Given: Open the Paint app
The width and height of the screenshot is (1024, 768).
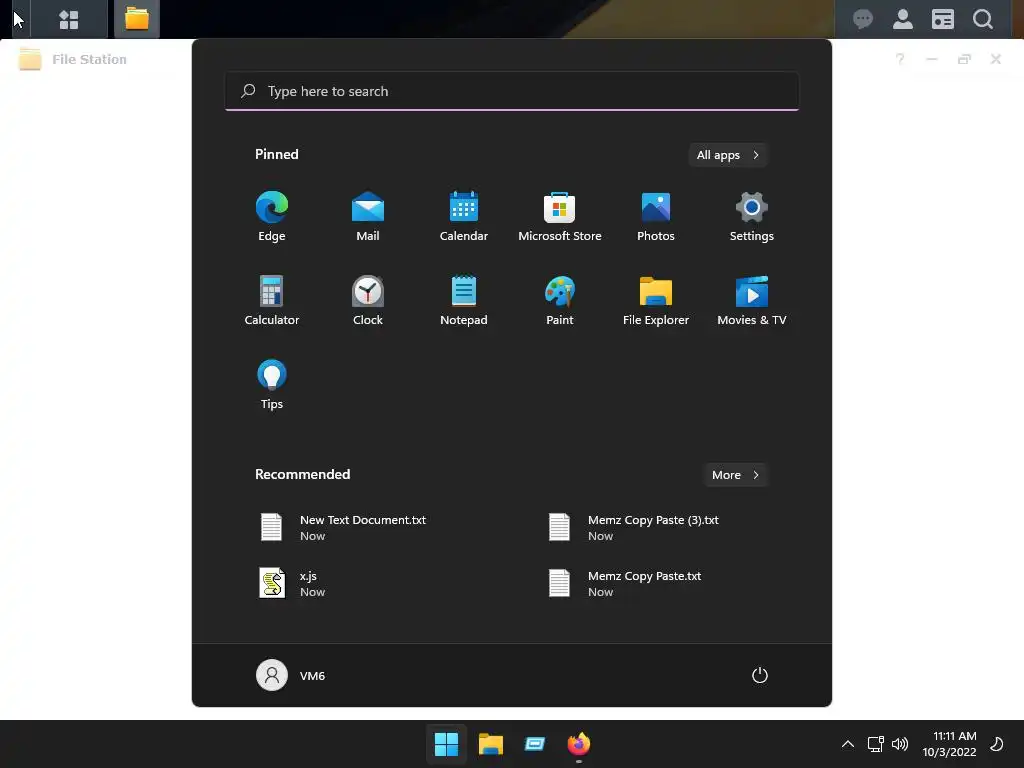Looking at the screenshot, I should point(560,300).
